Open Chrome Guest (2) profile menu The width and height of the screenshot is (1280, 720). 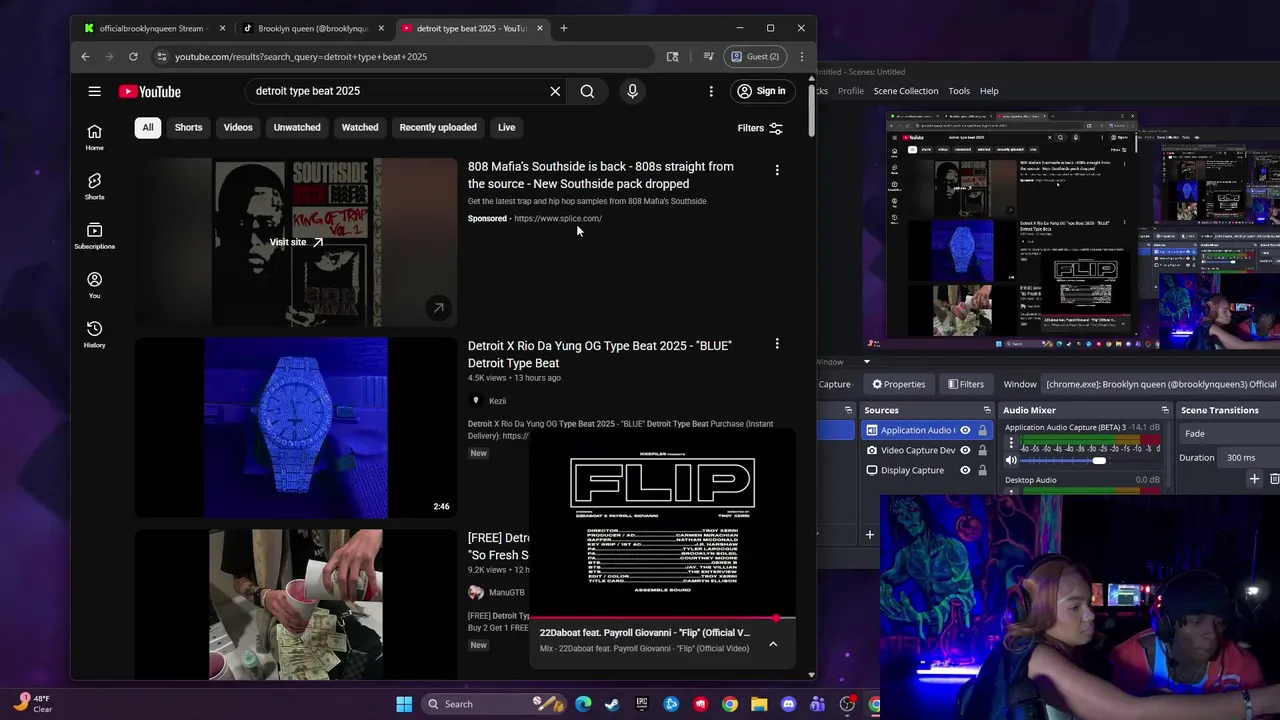(755, 56)
